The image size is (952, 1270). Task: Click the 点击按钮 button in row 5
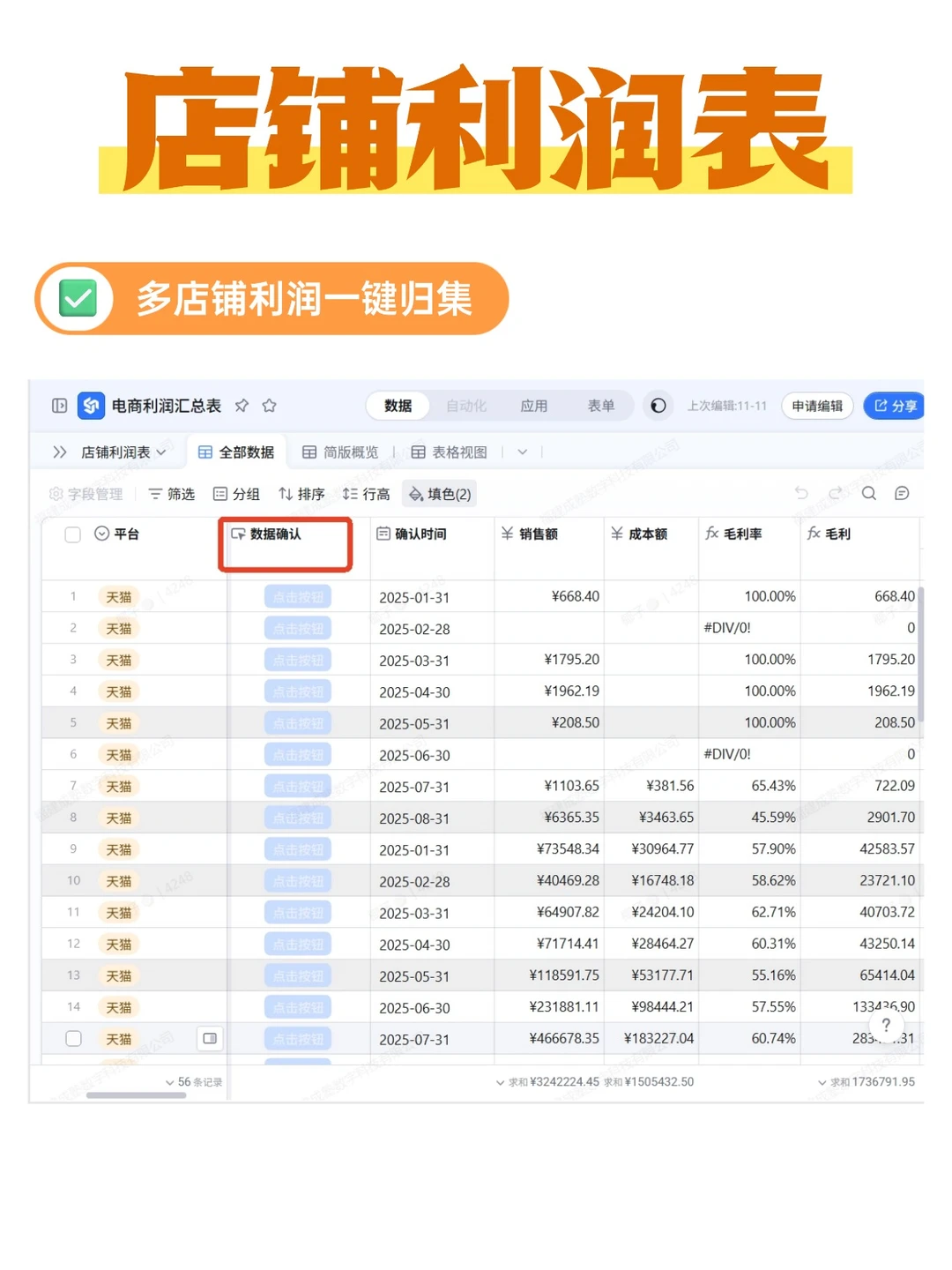[x=298, y=723]
